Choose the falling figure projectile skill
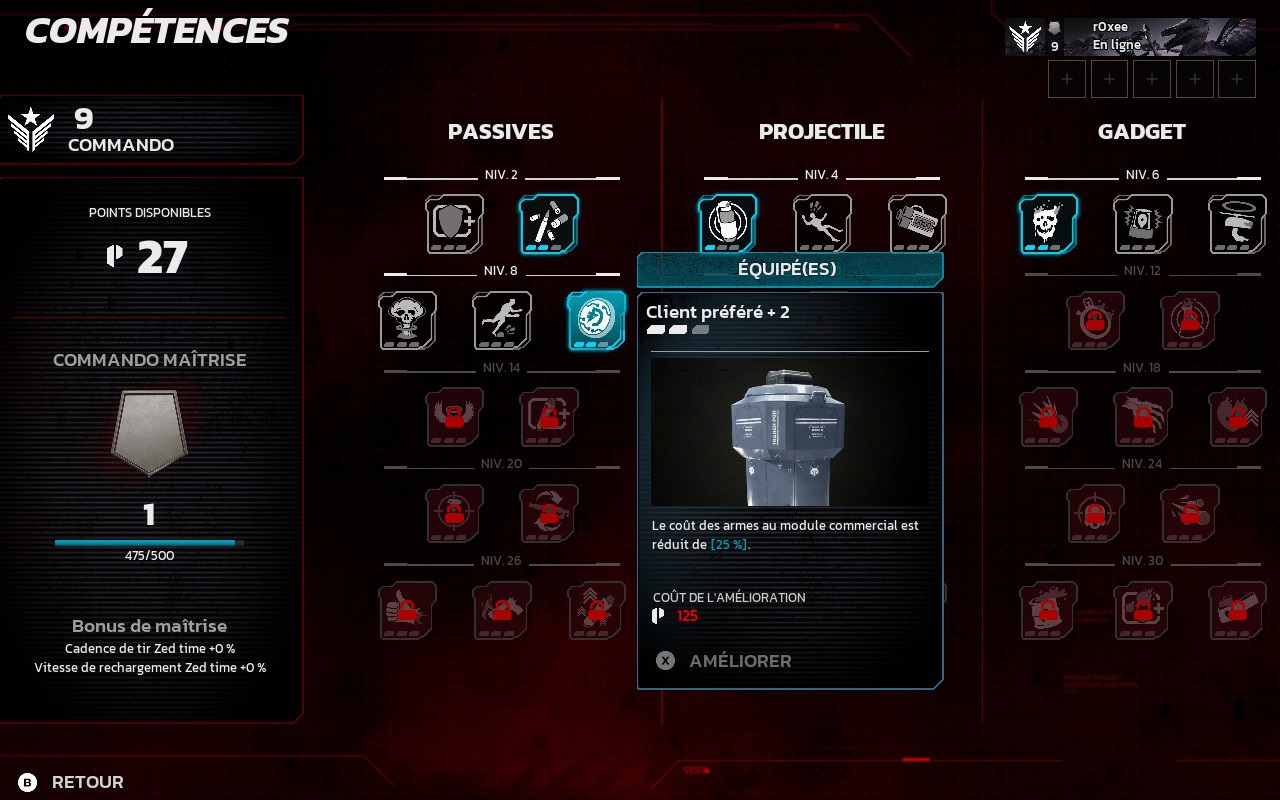This screenshot has height=800, width=1280. pos(823,223)
